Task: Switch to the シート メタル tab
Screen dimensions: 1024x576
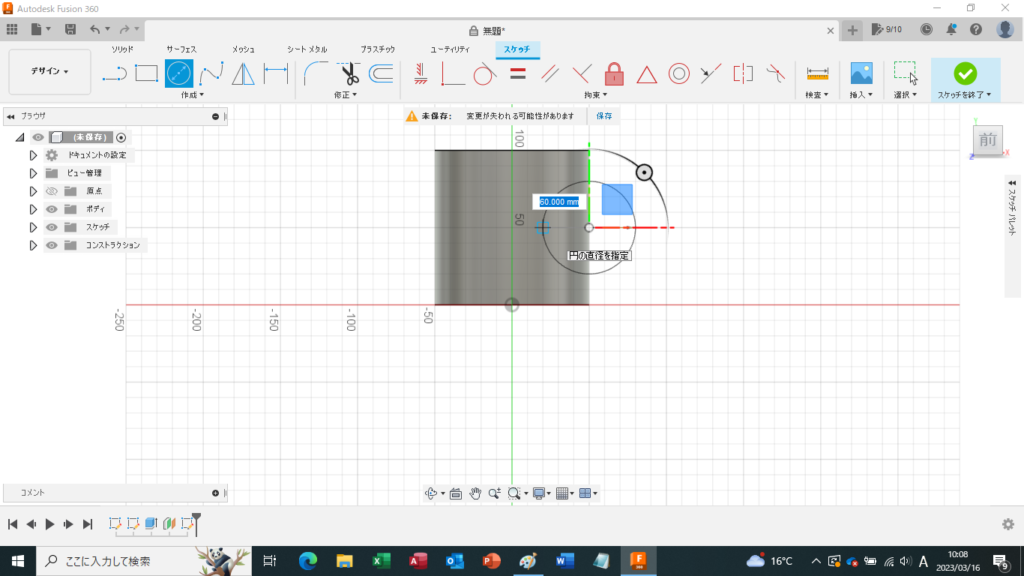Action: 307,50
